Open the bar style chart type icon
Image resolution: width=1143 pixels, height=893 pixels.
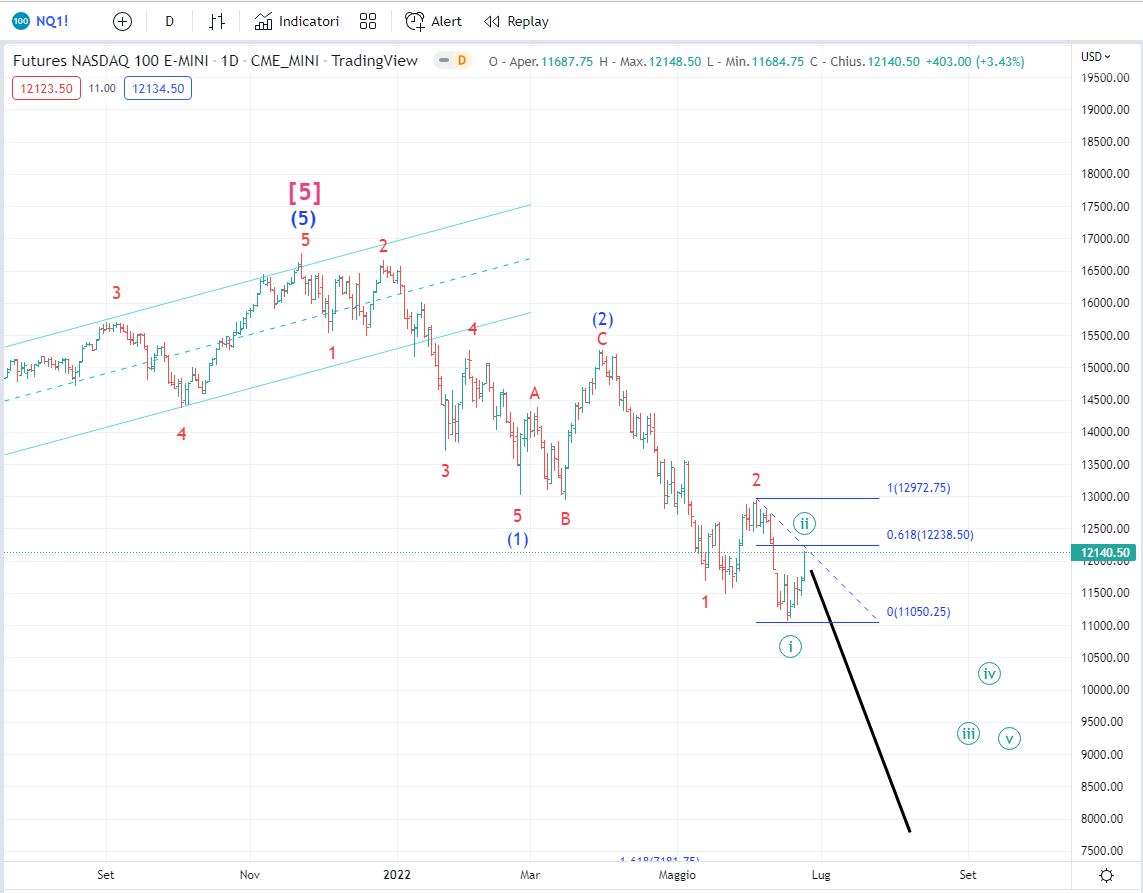pos(216,21)
